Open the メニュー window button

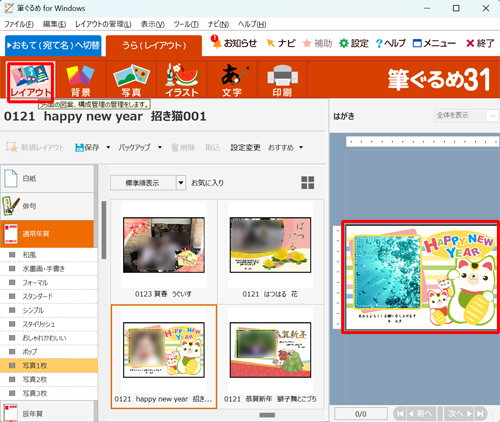(434, 43)
